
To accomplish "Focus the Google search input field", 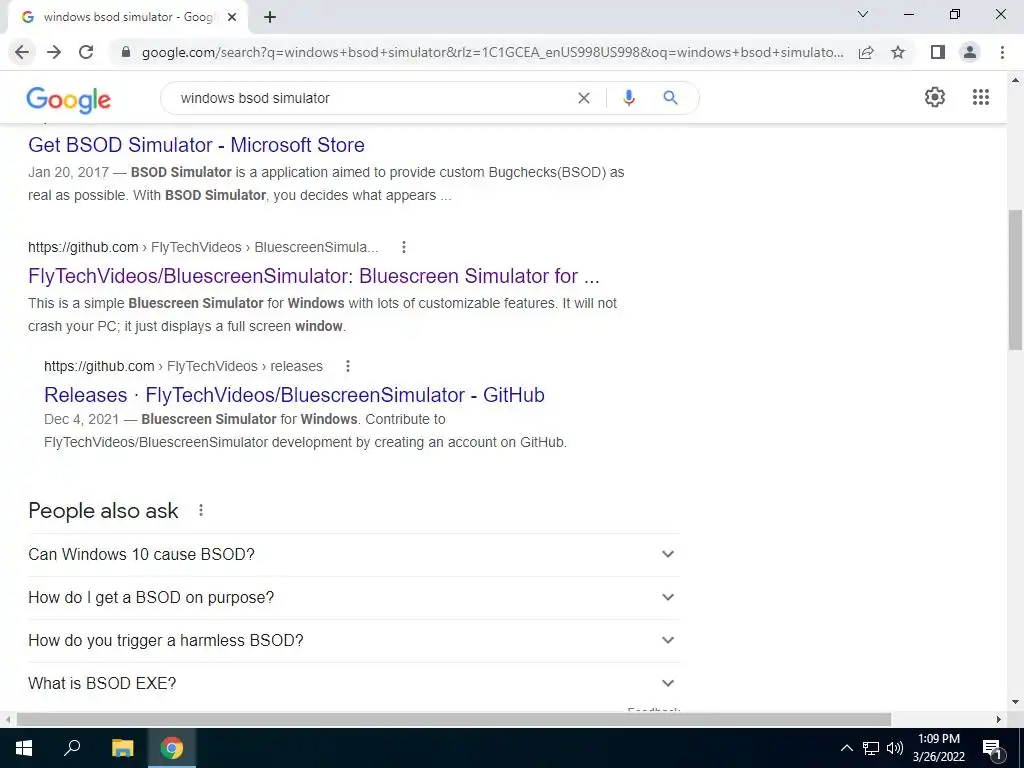I will click(372, 98).
